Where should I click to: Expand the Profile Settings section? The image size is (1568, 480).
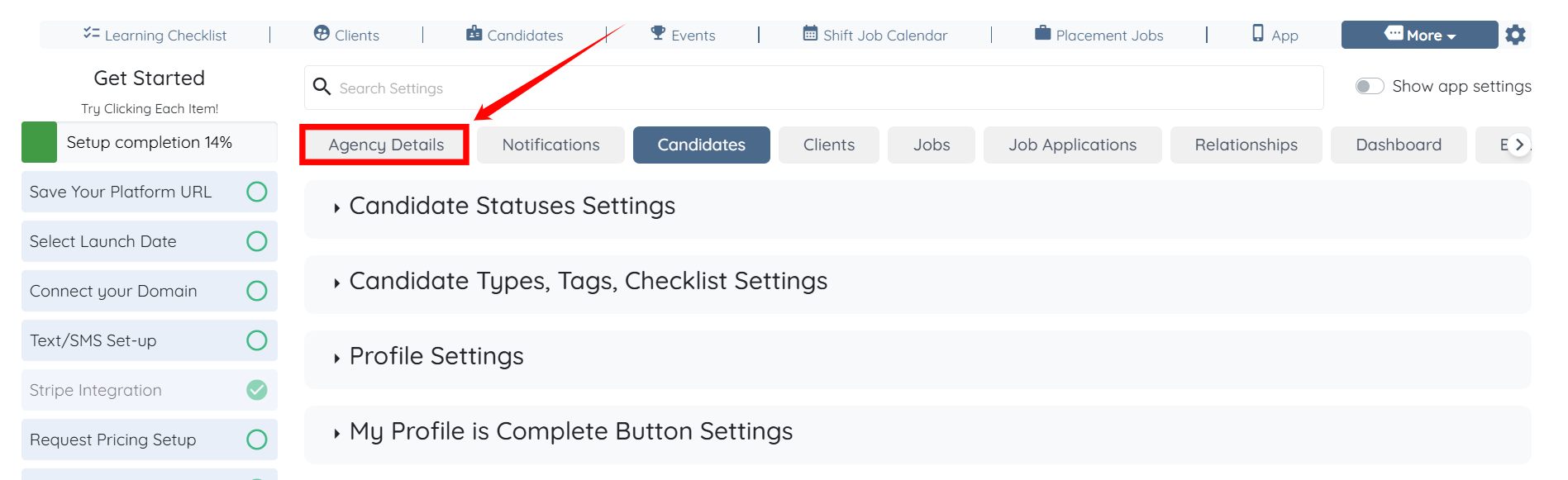(x=436, y=357)
